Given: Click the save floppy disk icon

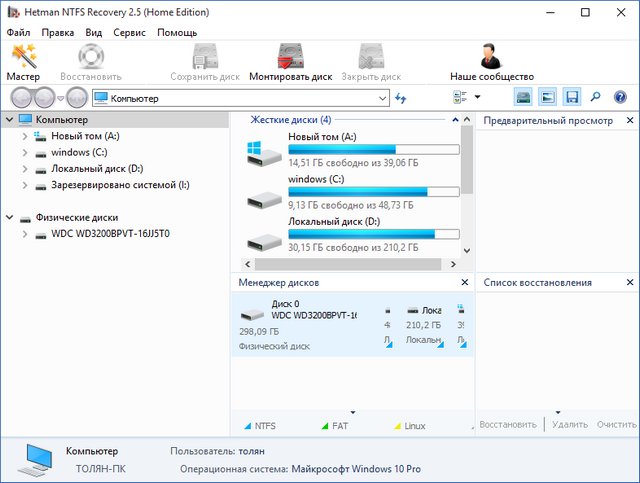Looking at the screenshot, I should [x=572, y=98].
